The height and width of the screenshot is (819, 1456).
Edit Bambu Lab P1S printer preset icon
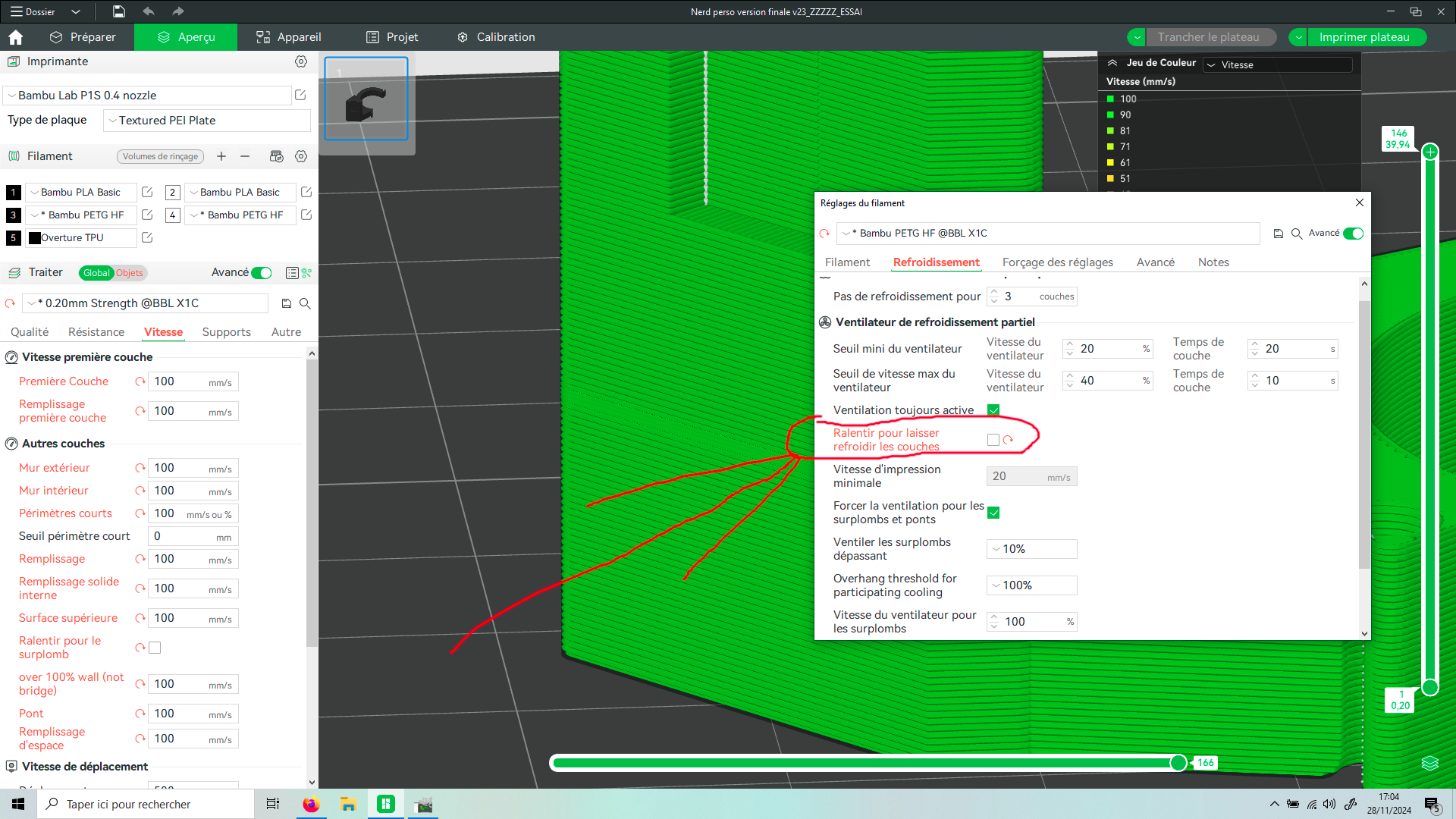[x=300, y=96]
